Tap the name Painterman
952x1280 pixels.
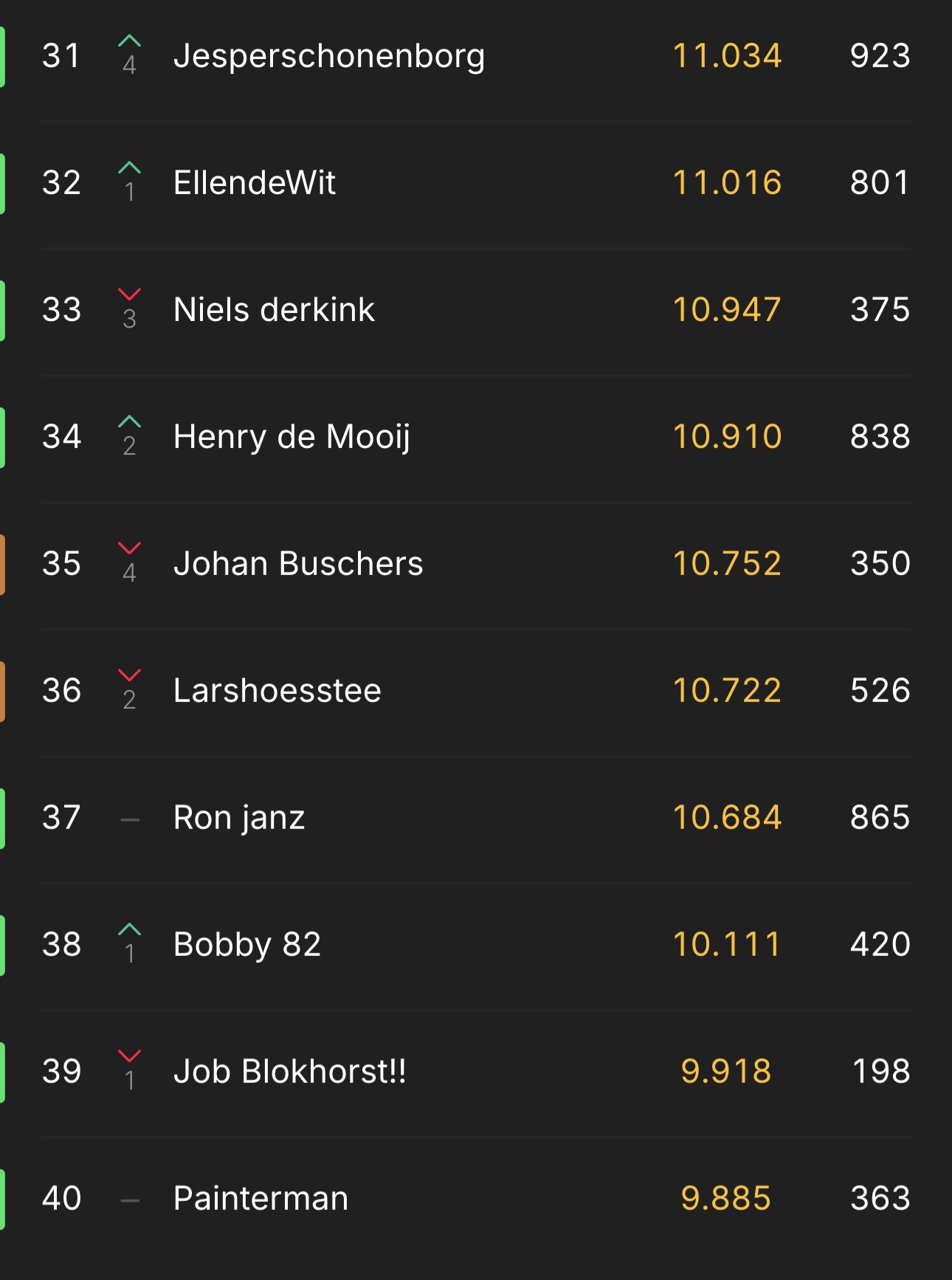[261, 1199]
